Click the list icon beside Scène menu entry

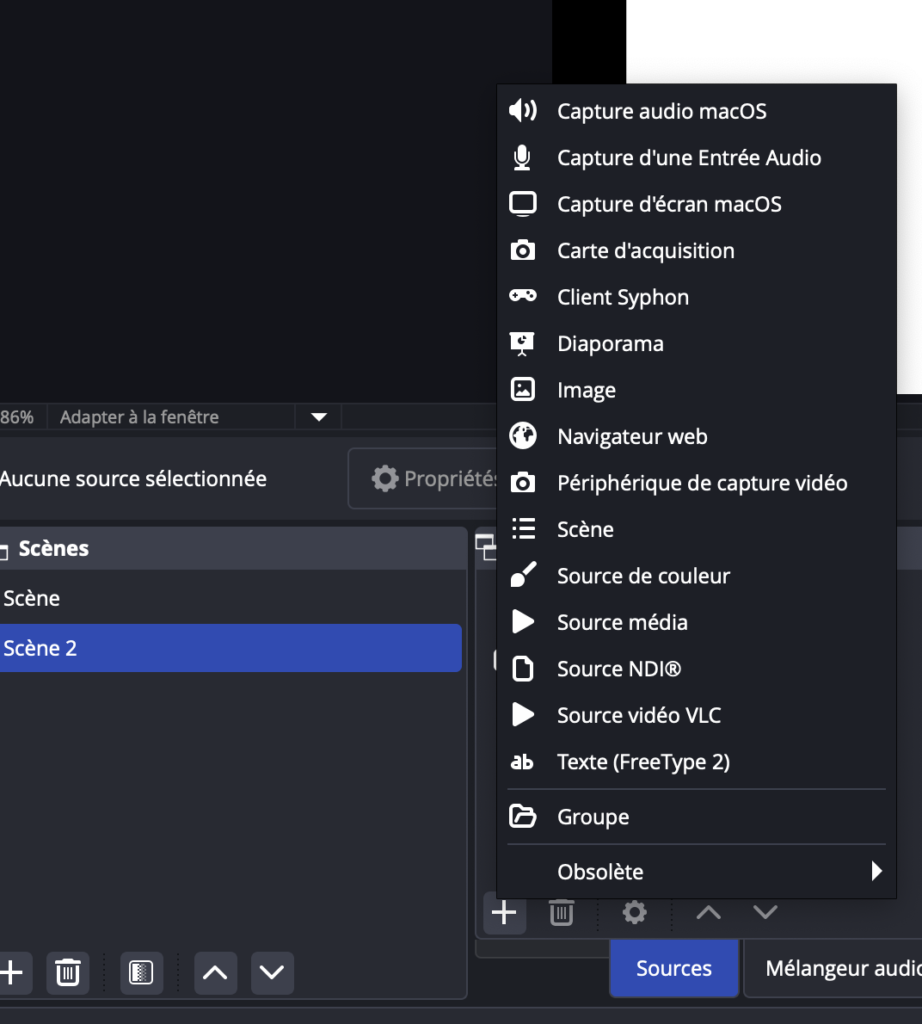[x=523, y=528]
